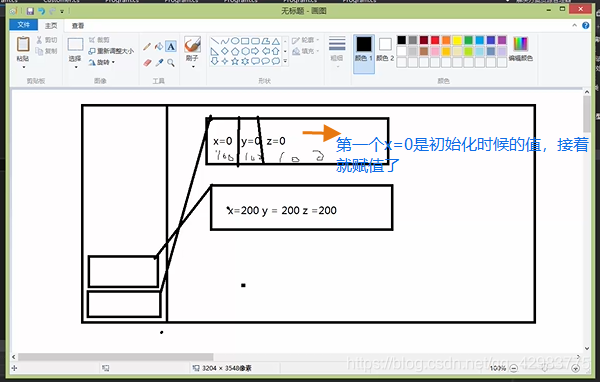Select the Eraser tool
Viewport: 600px width, 382px height.
point(147,62)
